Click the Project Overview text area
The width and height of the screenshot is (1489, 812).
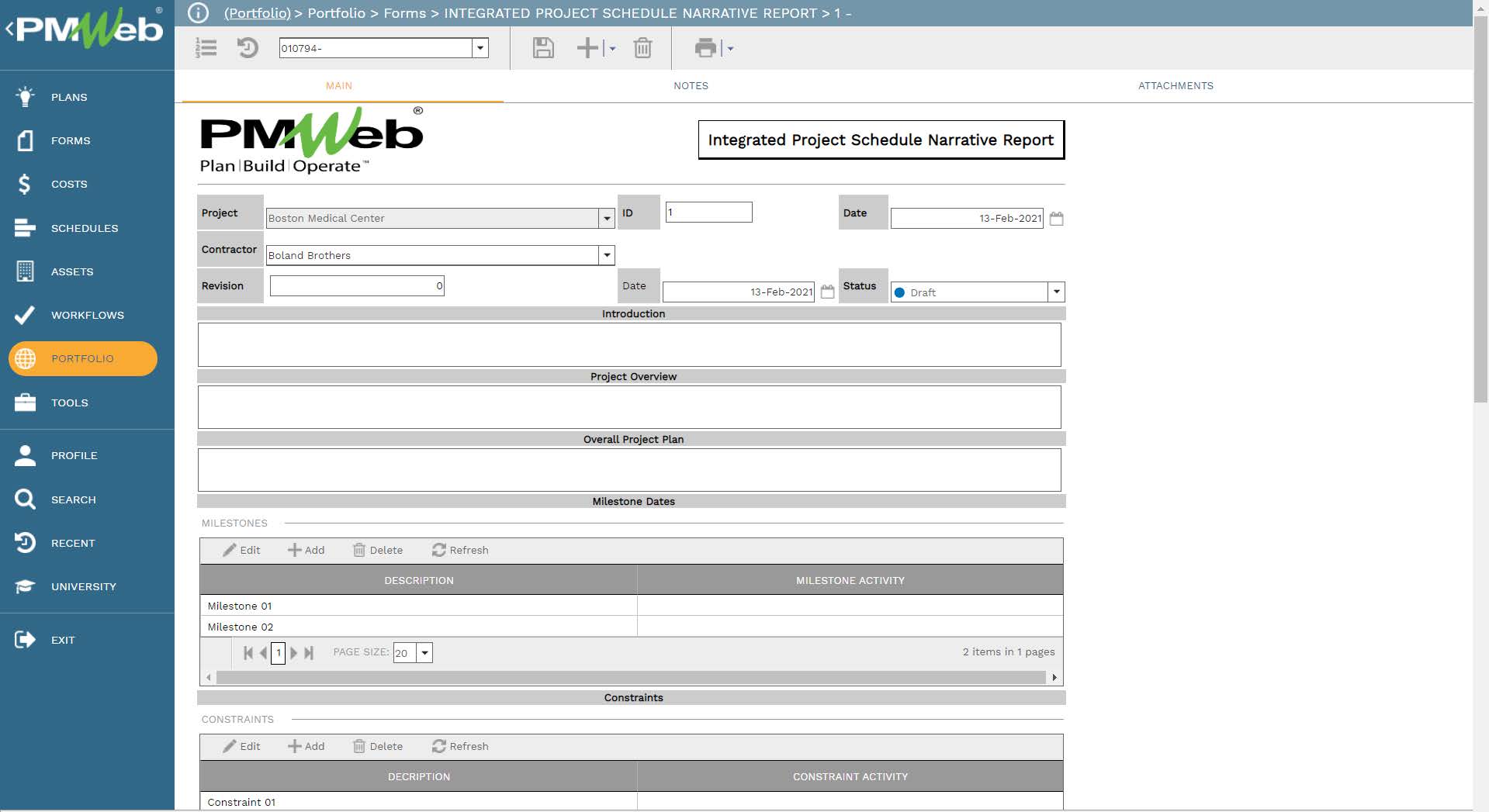point(629,407)
